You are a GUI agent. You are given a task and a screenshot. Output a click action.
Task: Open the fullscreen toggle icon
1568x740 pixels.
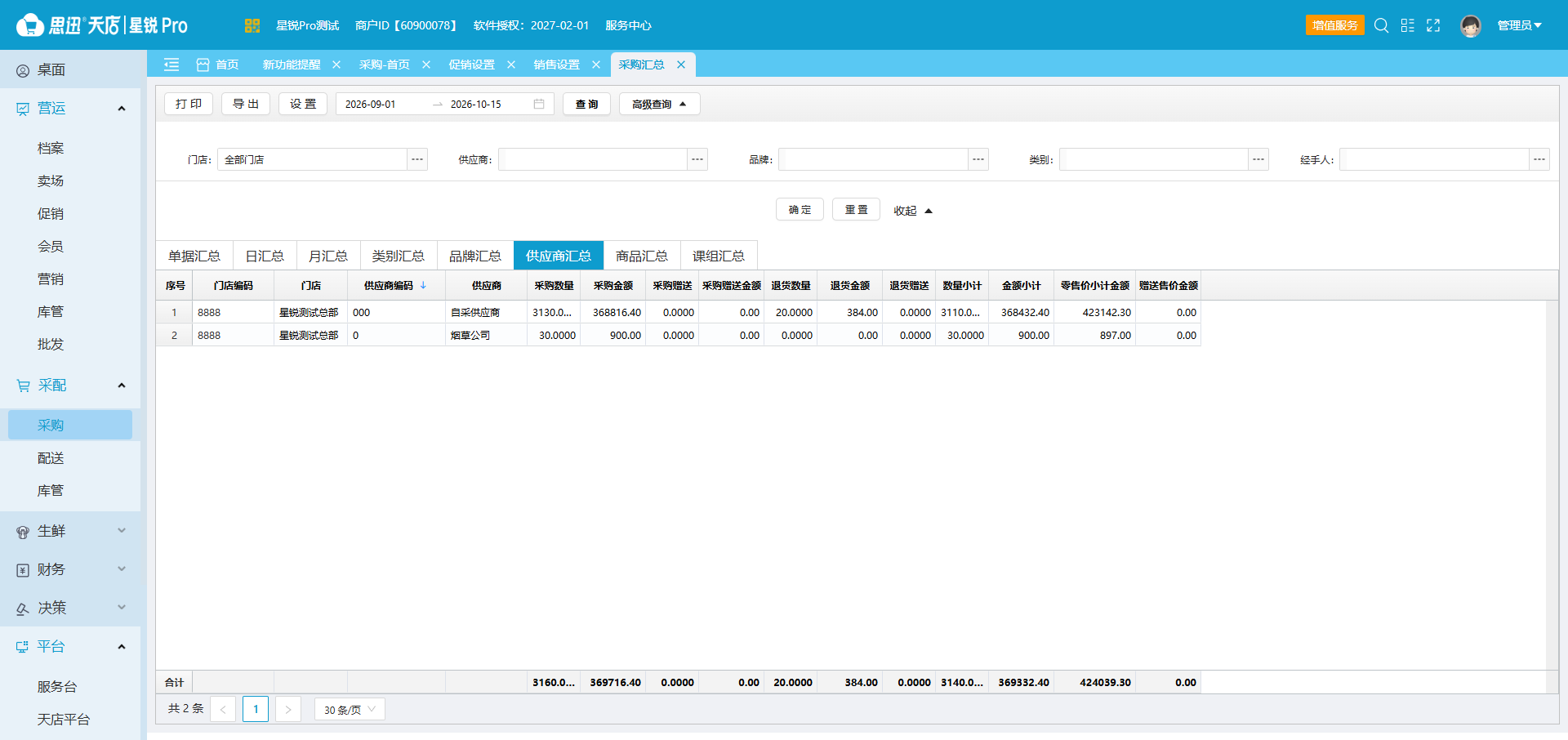pos(1433,25)
